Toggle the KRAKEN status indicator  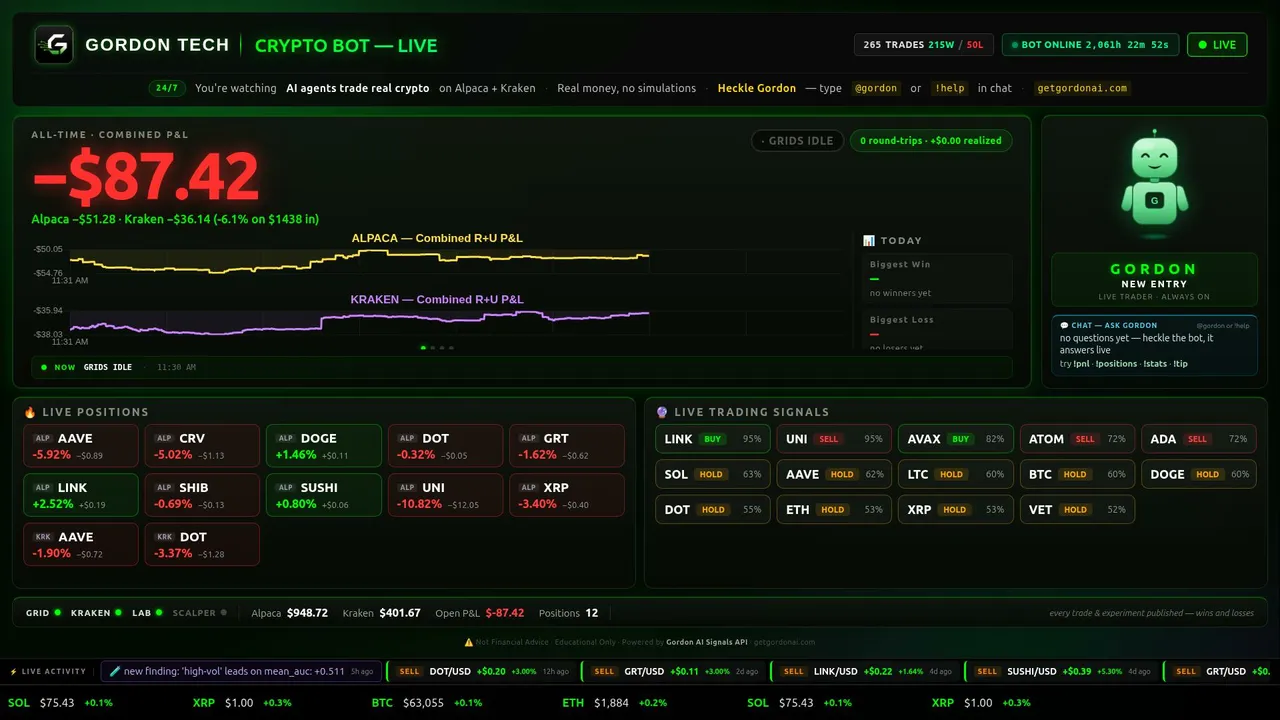(97, 613)
